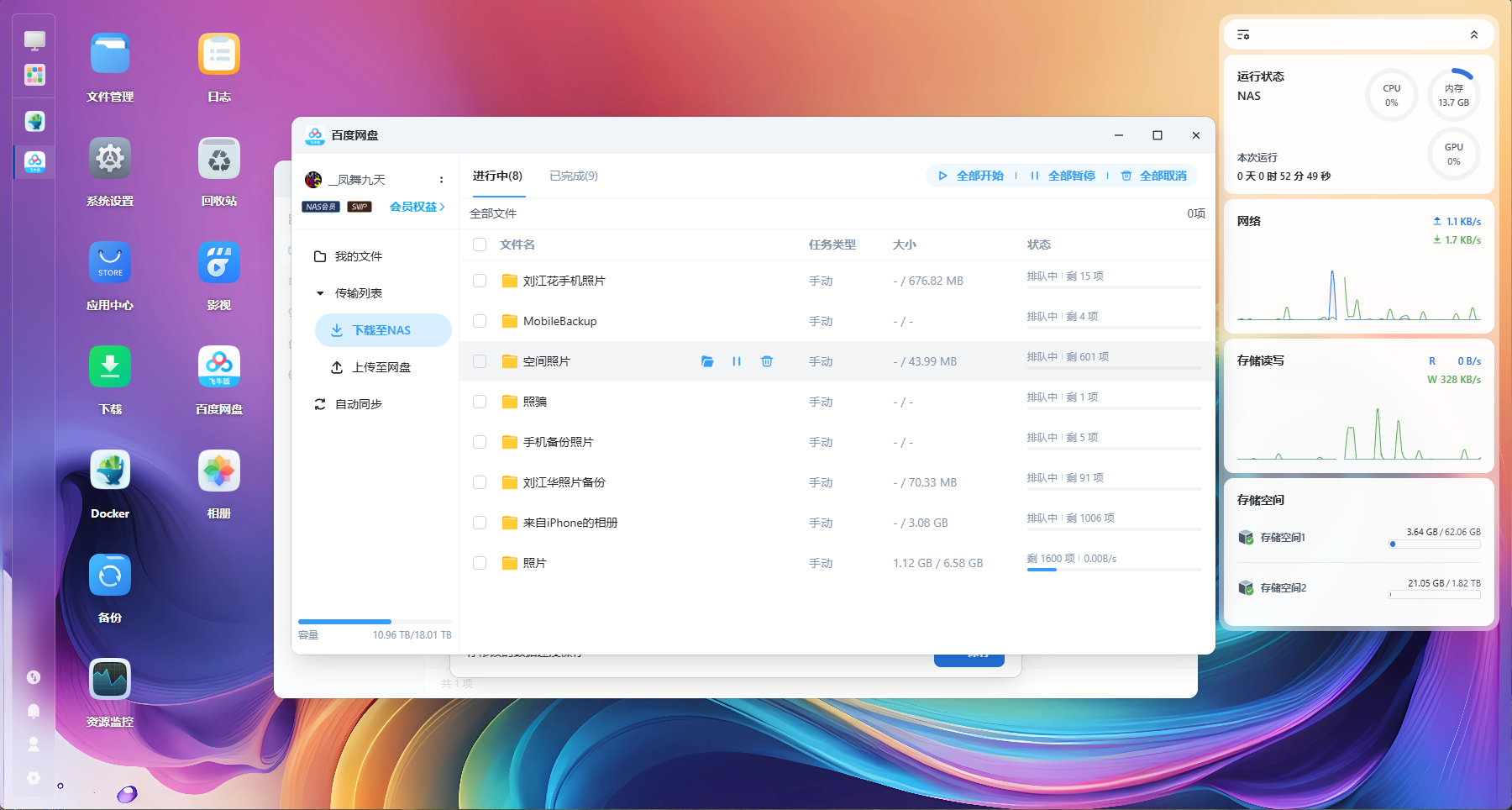Open folder location for 空间照片 task
Screen dimensions: 1512x810
point(707,361)
